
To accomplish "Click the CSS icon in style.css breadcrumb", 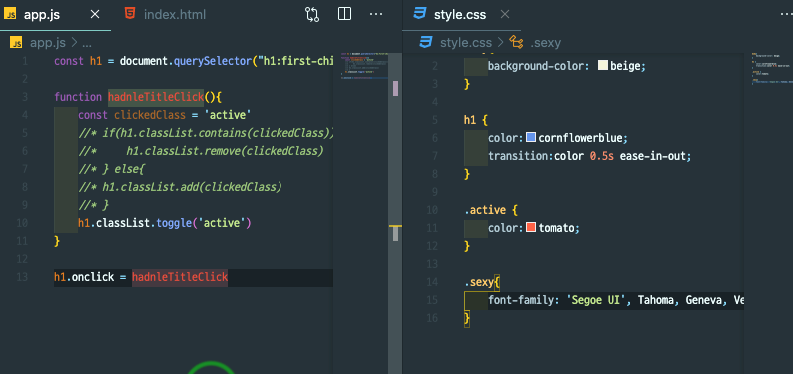I will click(426, 42).
